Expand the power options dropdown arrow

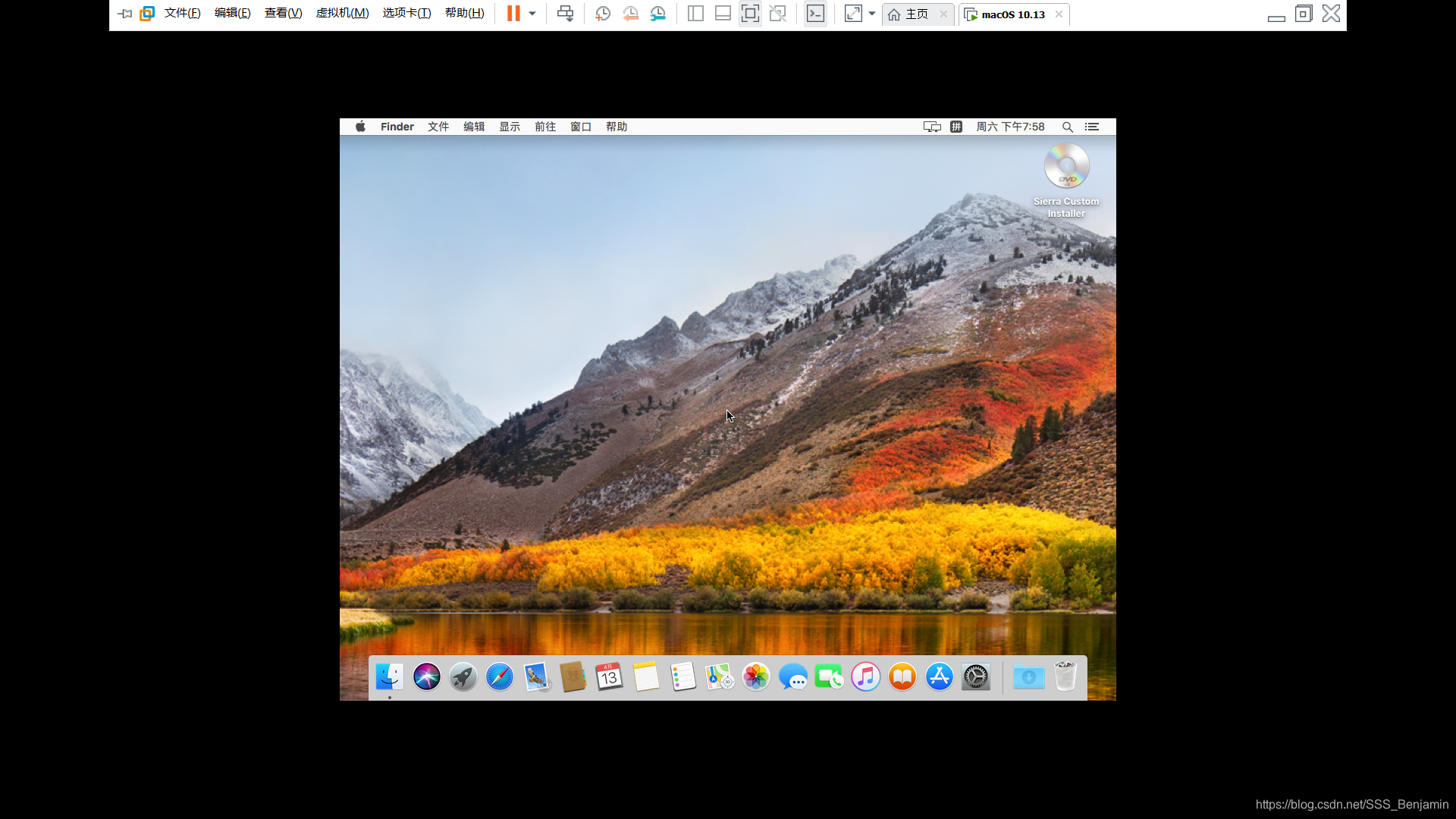(x=532, y=14)
